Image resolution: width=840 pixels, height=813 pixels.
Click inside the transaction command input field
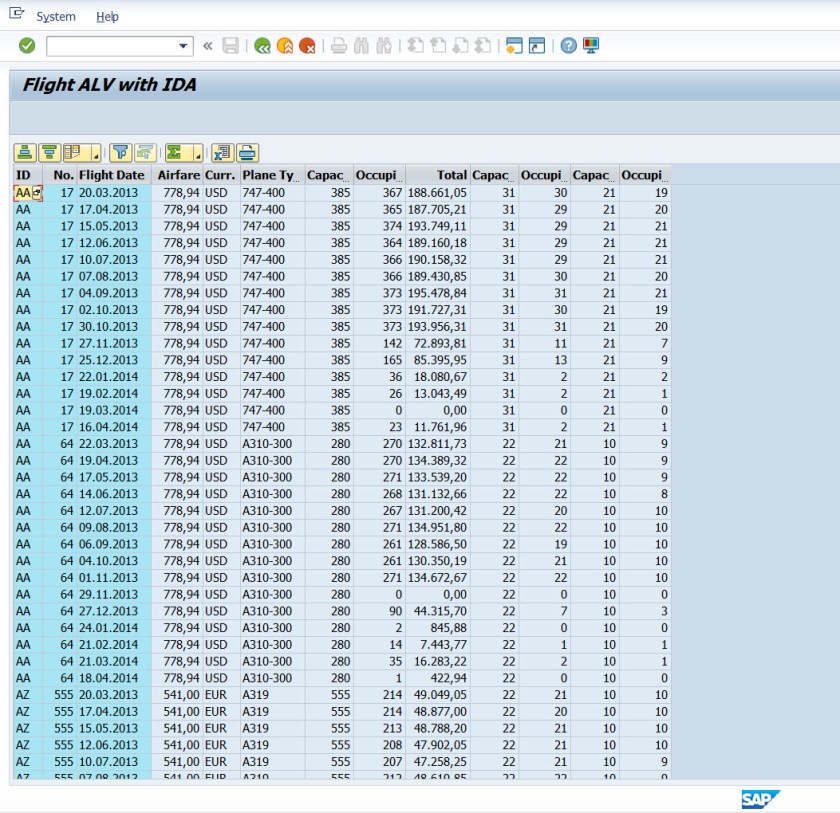(111, 46)
